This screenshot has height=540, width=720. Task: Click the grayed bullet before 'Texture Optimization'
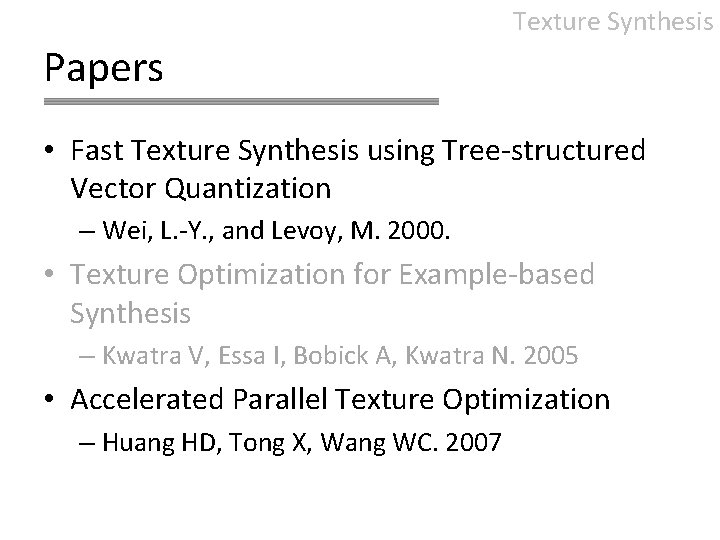point(49,274)
